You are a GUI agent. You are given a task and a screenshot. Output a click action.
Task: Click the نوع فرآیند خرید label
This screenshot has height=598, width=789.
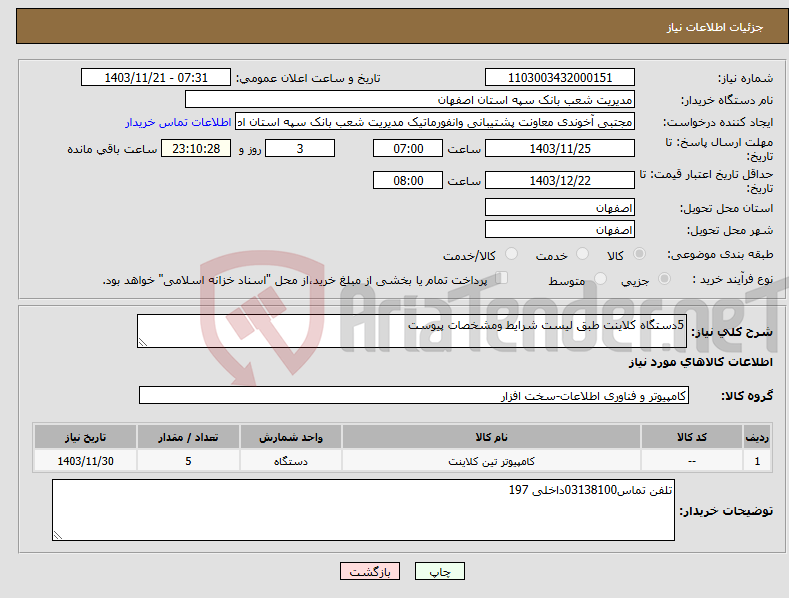(733, 279)
